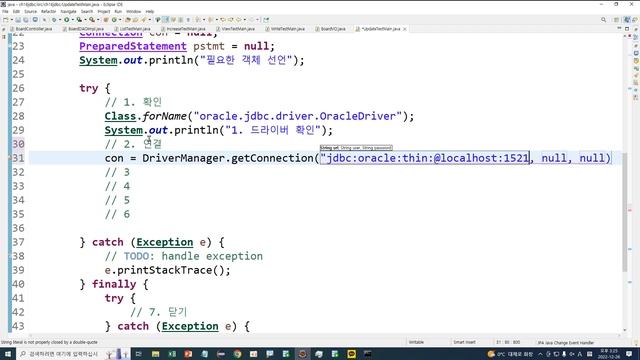Screen dimensions: 640x360
Task: Click the Back navigation arrow icon
Action: [239, 20]
